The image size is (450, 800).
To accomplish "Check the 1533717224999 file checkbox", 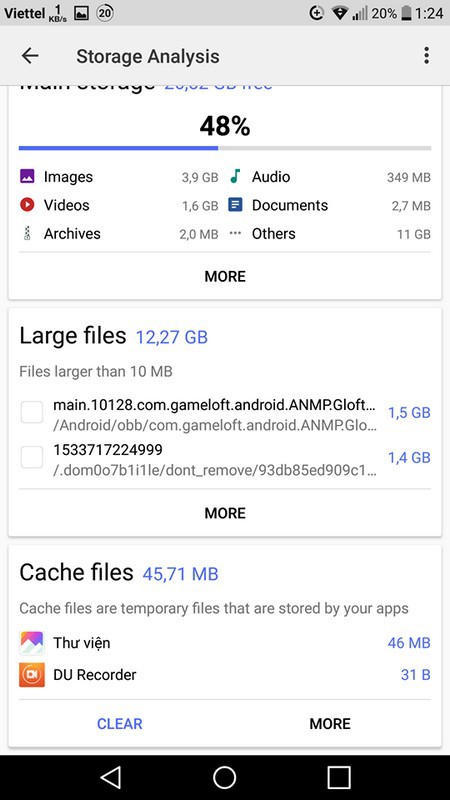I will click(32, 457).
